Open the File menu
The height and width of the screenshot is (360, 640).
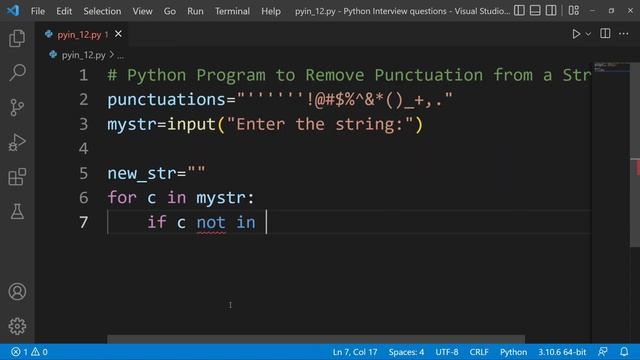[x=38, y=11]
